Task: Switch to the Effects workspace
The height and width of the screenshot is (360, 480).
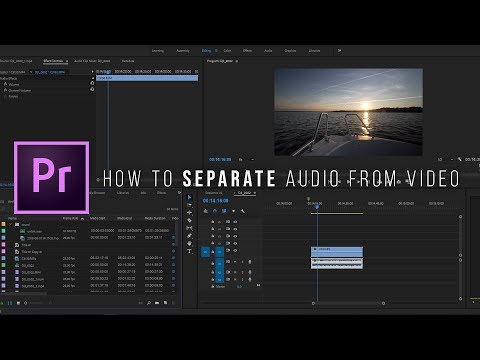Action: point(247,51)
